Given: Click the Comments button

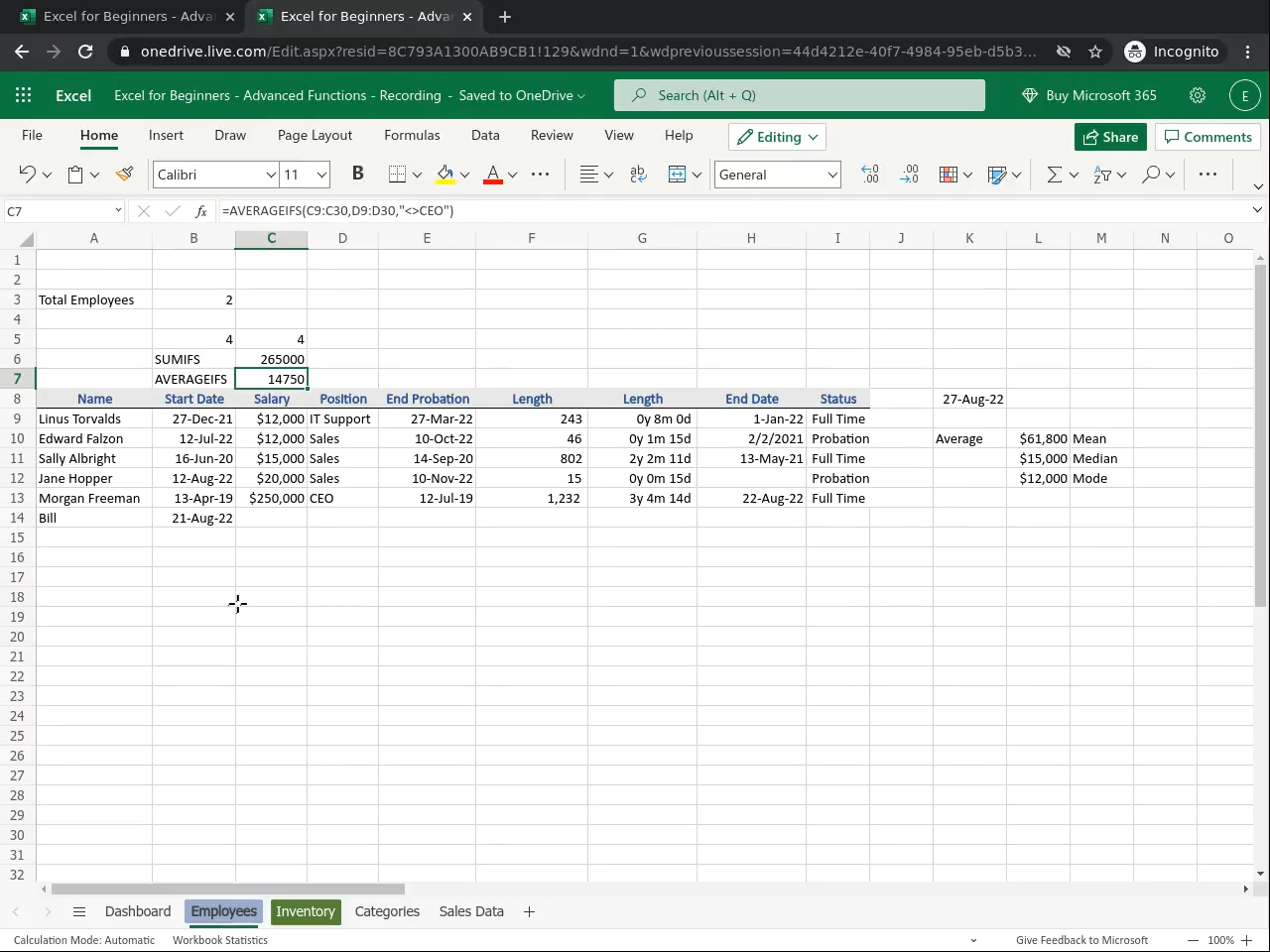Looking at the screenshot, I should (x=1207, y=137).
